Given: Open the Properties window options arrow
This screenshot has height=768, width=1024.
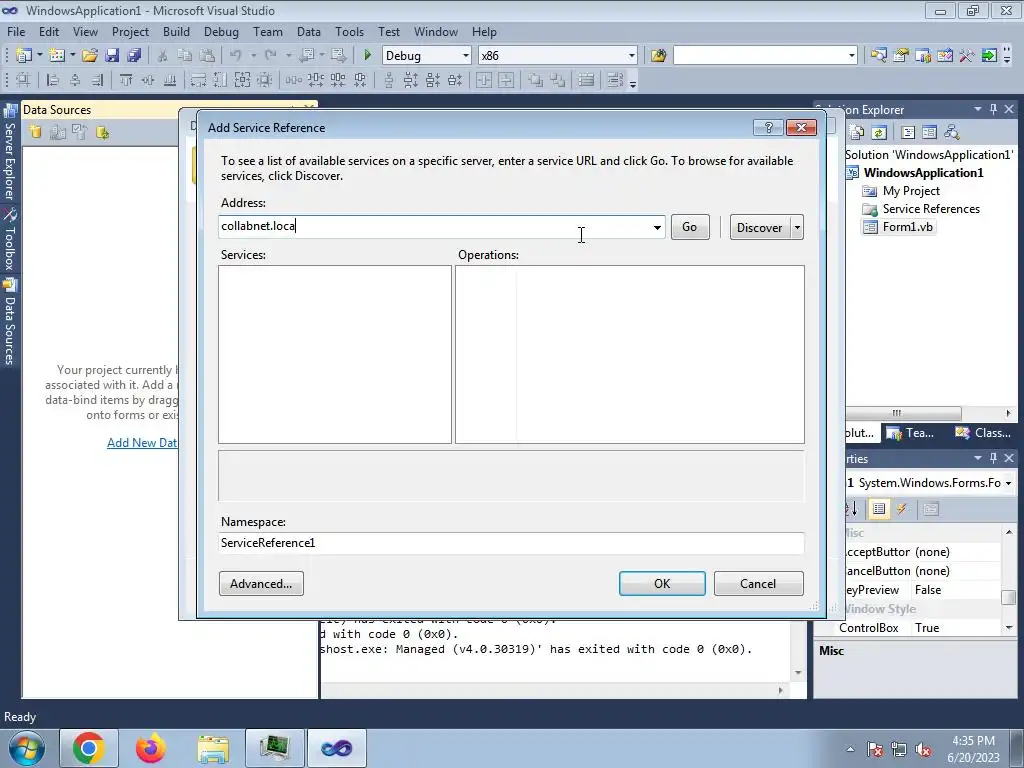Looking at the screenshot, I should coord(978,458).
